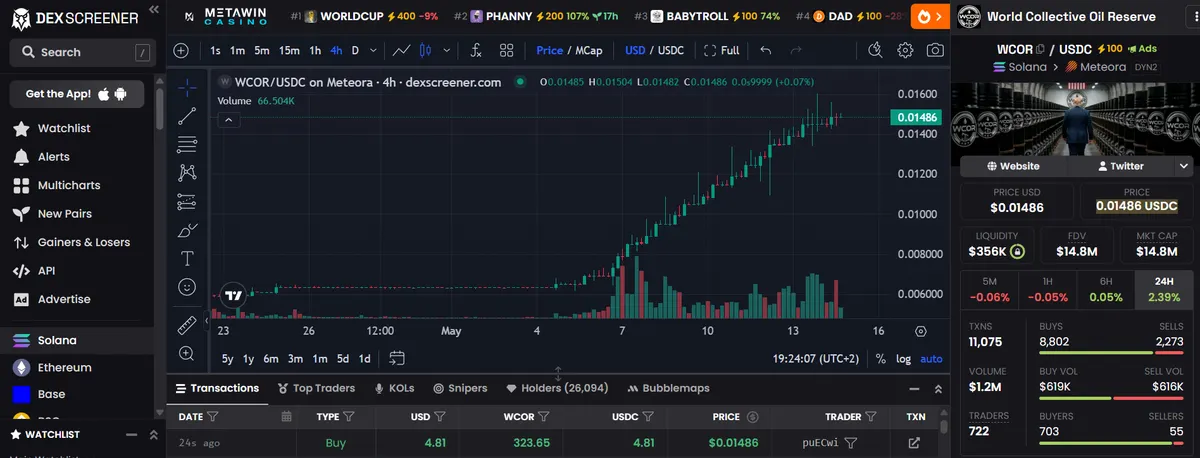Open the token Twitter link

click(1120, 166)
